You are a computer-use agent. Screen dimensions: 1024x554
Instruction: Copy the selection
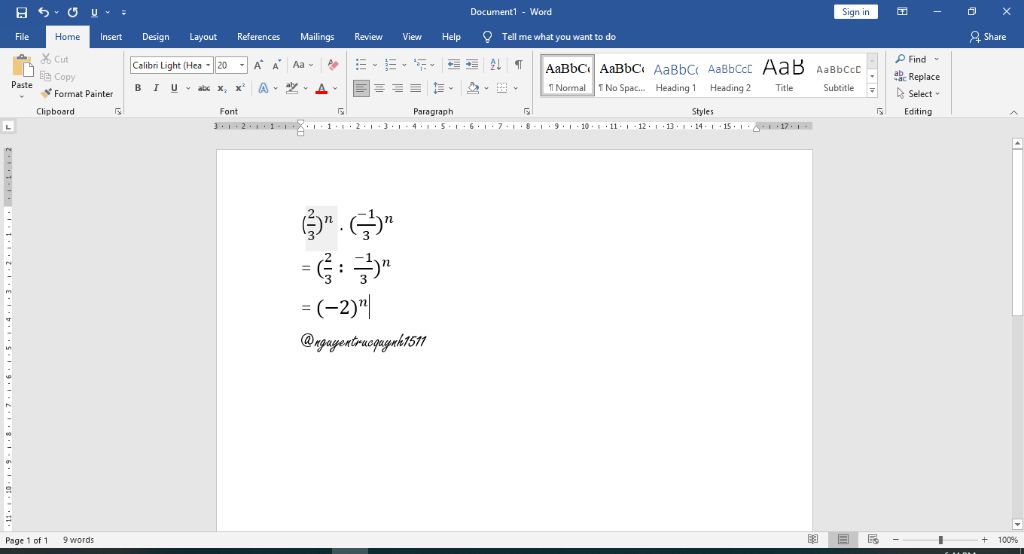(57, 76)
